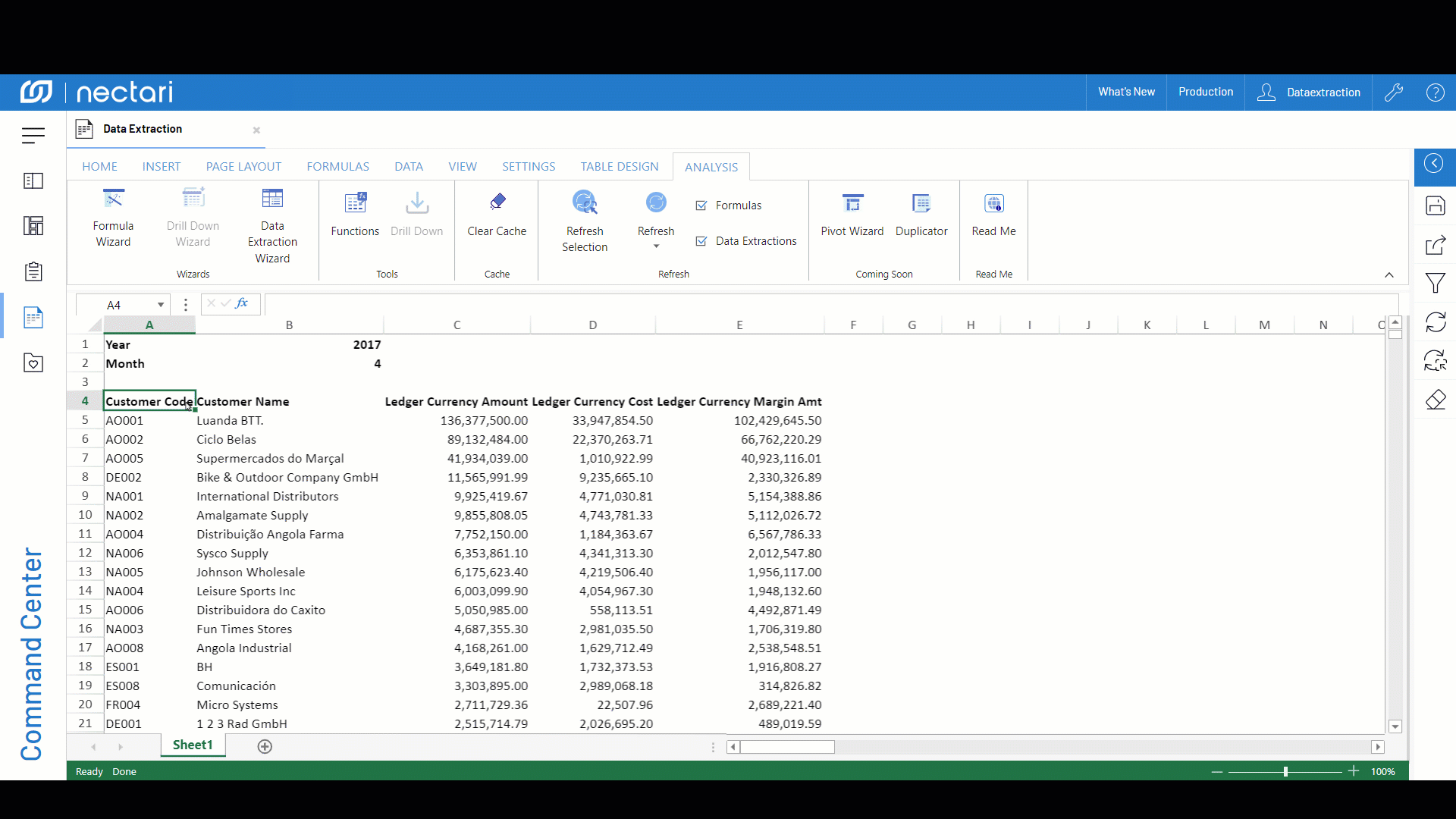The height and width of the screenshot is (819, 1456).
Task: Click the save disk icon in right sidebar
Action: pyautogui.click(x=1435, y=206)
